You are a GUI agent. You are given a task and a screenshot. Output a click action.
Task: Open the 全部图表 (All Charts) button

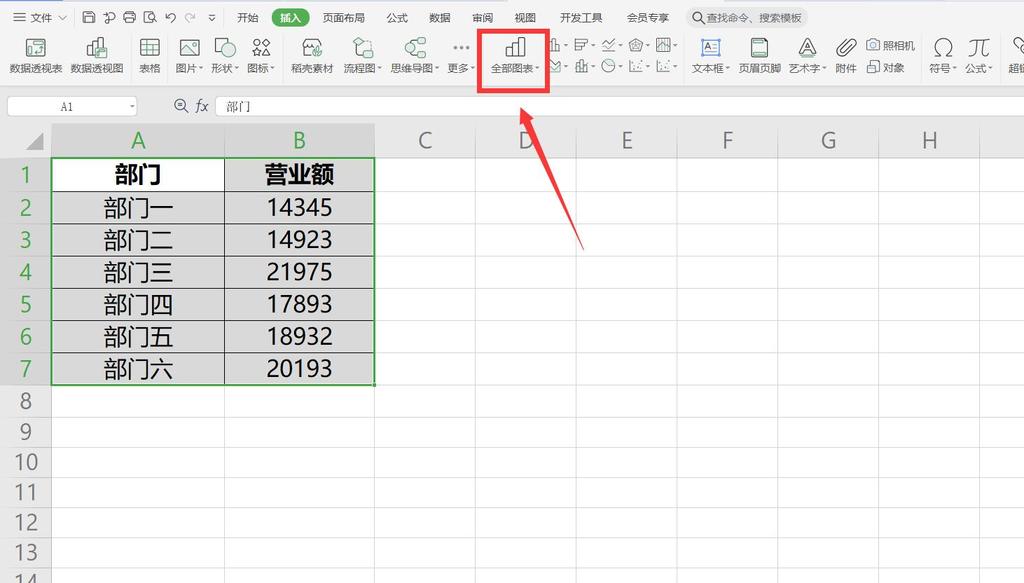[514, 56]
